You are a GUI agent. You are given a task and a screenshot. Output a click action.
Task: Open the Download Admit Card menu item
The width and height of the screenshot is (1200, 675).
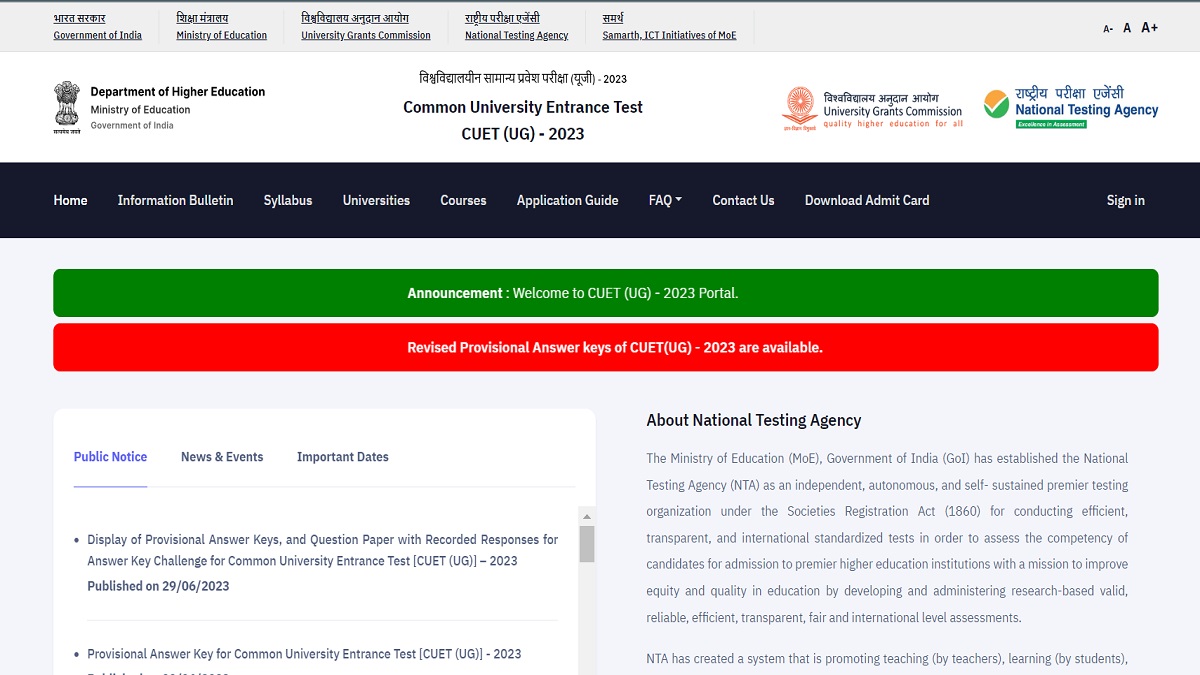(x=867, y=200)
